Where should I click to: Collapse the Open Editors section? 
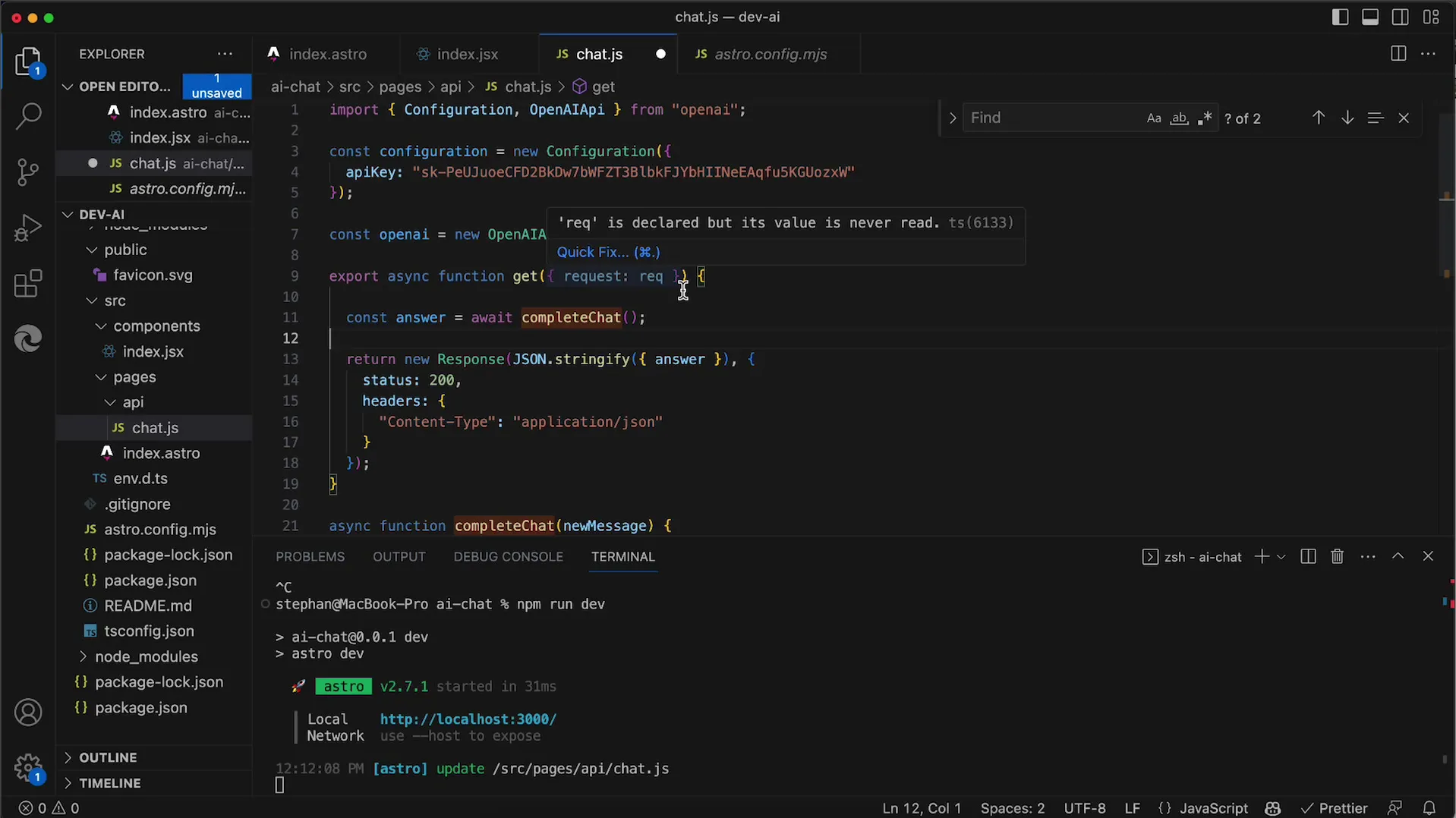point(68,87)
